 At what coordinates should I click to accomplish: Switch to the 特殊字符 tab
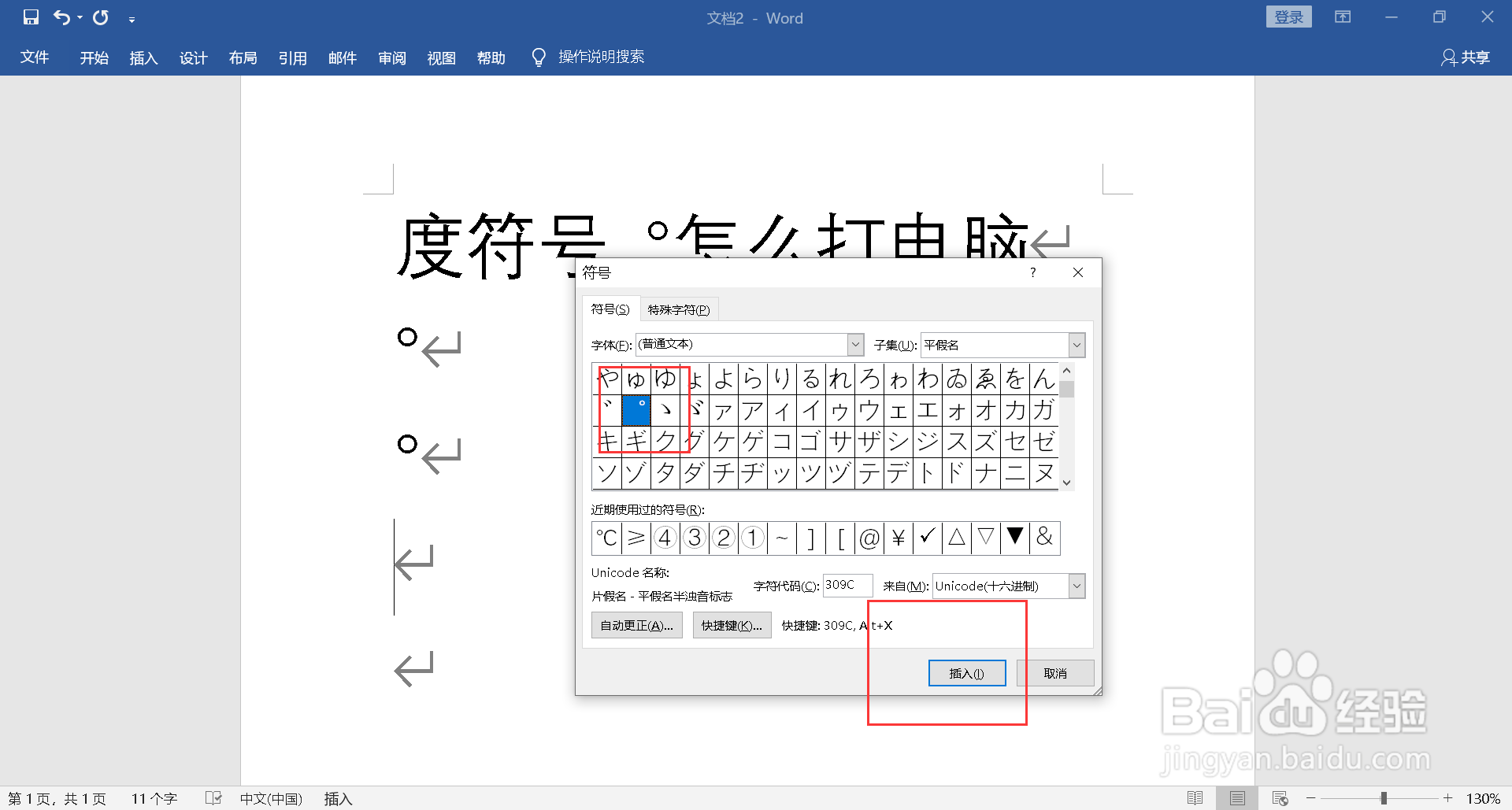pyautogui.click(x=679, y=309)
